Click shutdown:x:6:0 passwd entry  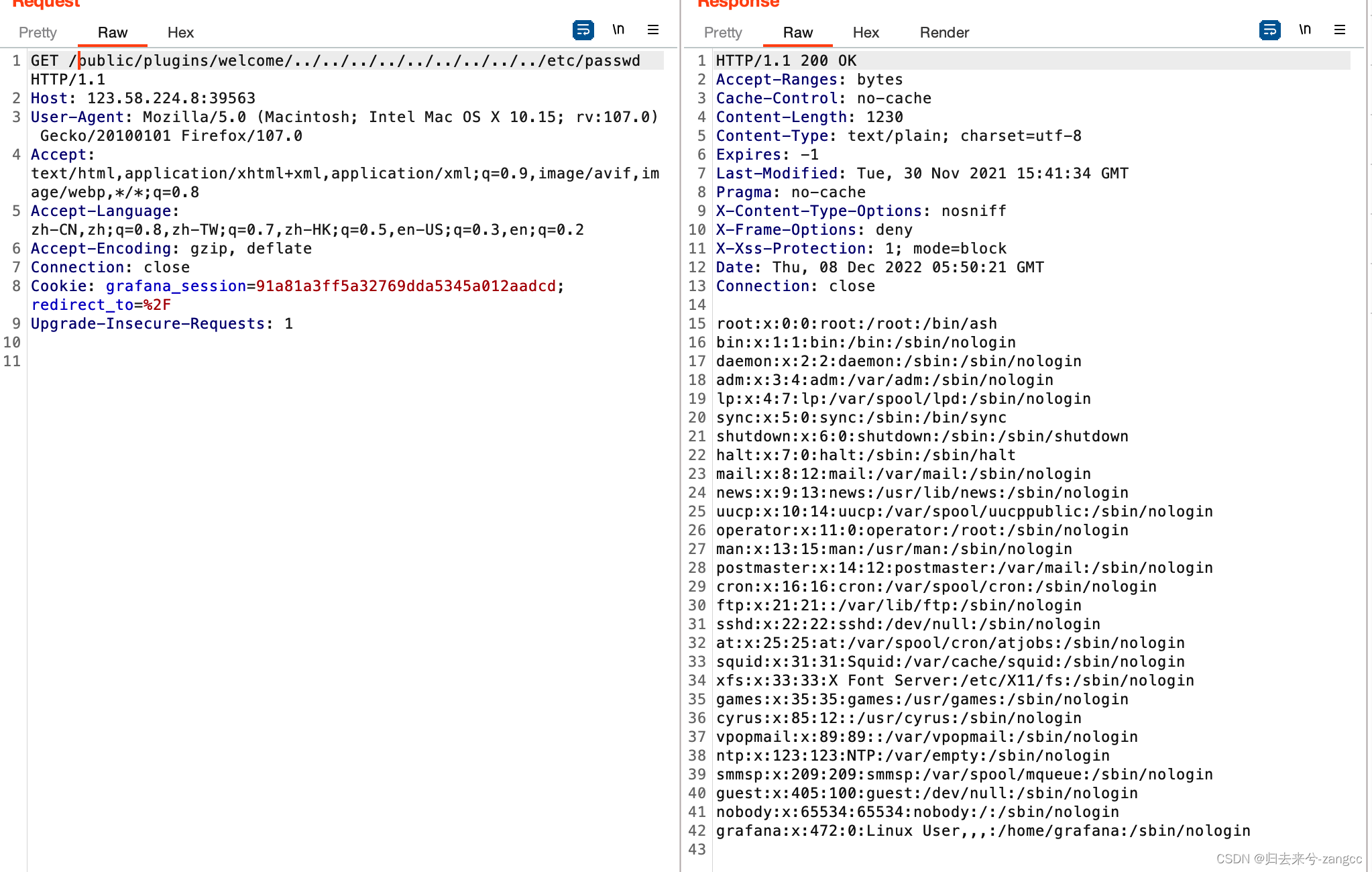pyautogui.click(x=922, y=436)
